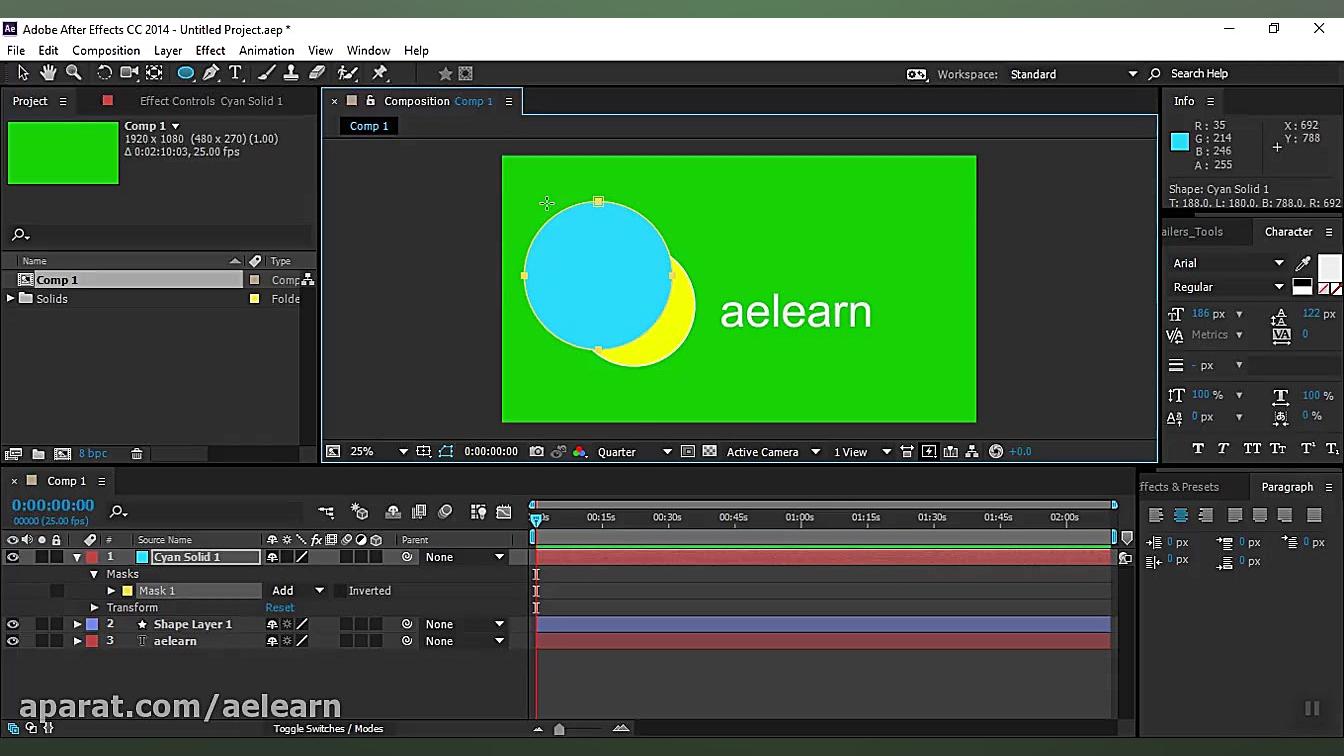Hide the Shape Layer 1 layer
This screenshot has width=1344, height=756.
click(12, 624)
